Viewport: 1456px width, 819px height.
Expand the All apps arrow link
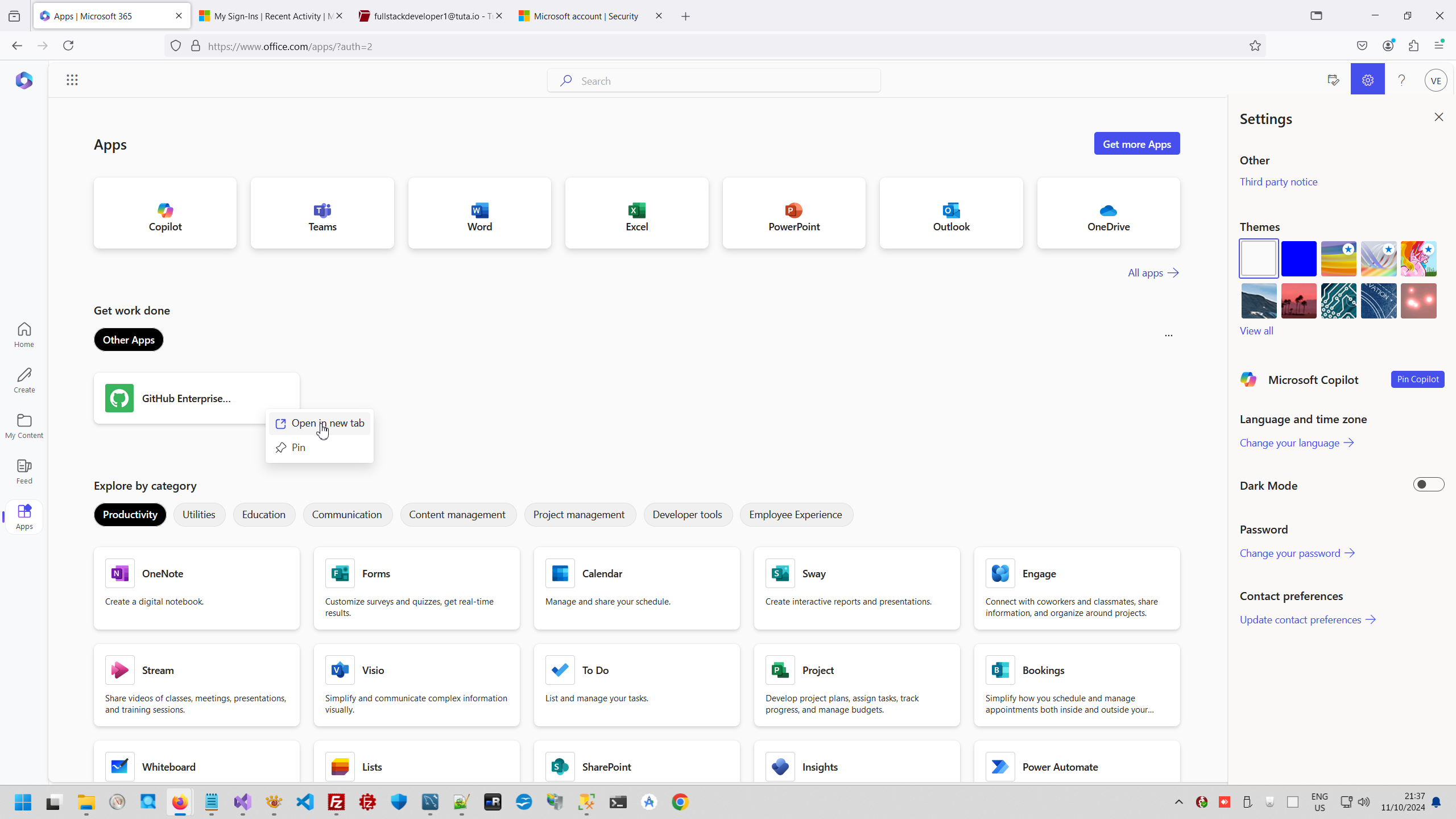1153,273
